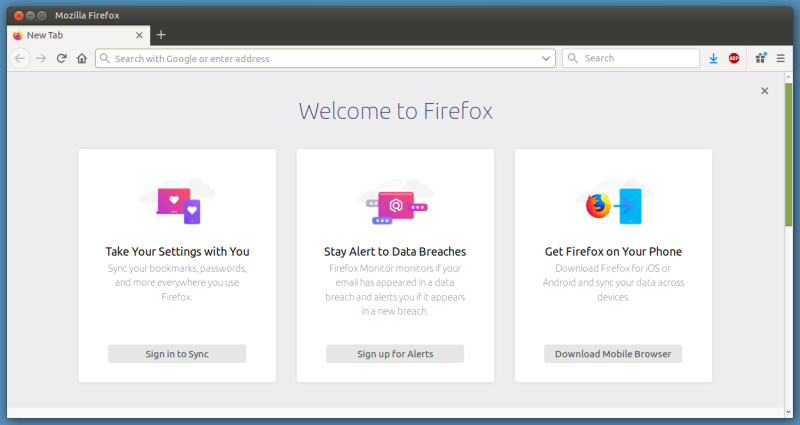
Task: Click Get Firefox on Your Phone heading
Action: pos(613,252)
